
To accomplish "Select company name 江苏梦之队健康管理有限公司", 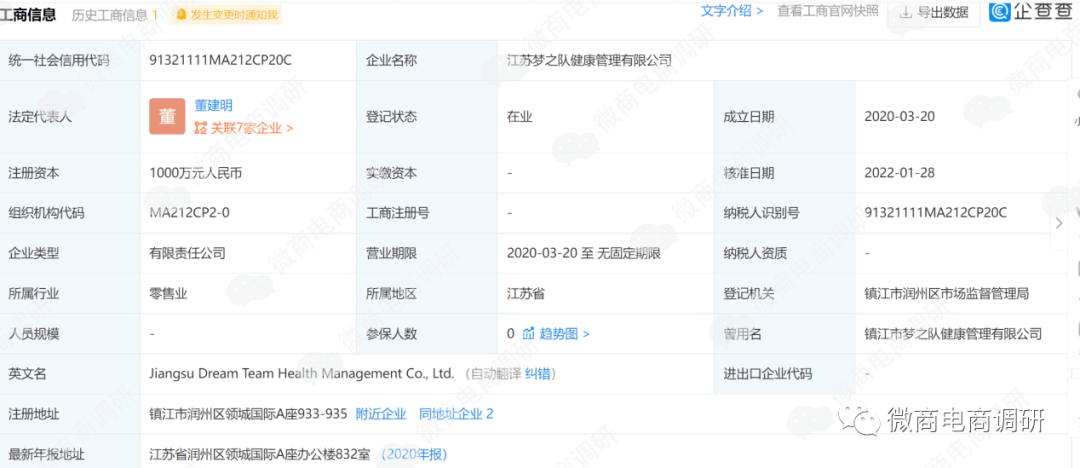I will point(589,61).
